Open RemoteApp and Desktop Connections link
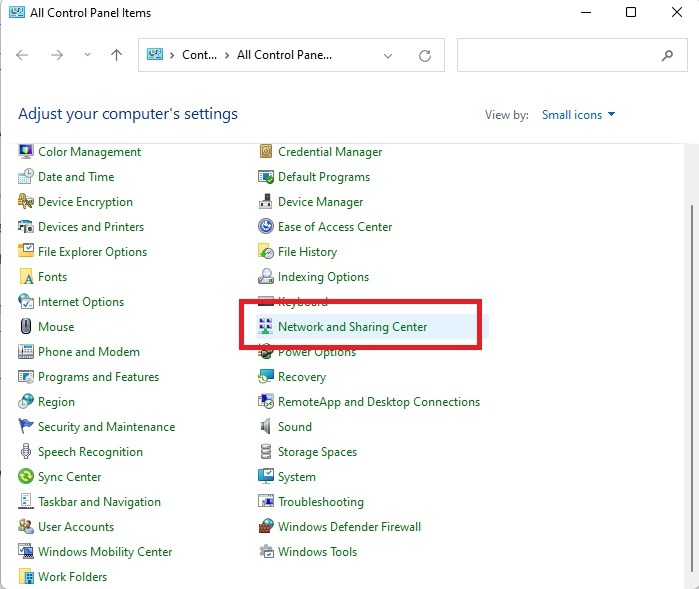 pos(379,401)
